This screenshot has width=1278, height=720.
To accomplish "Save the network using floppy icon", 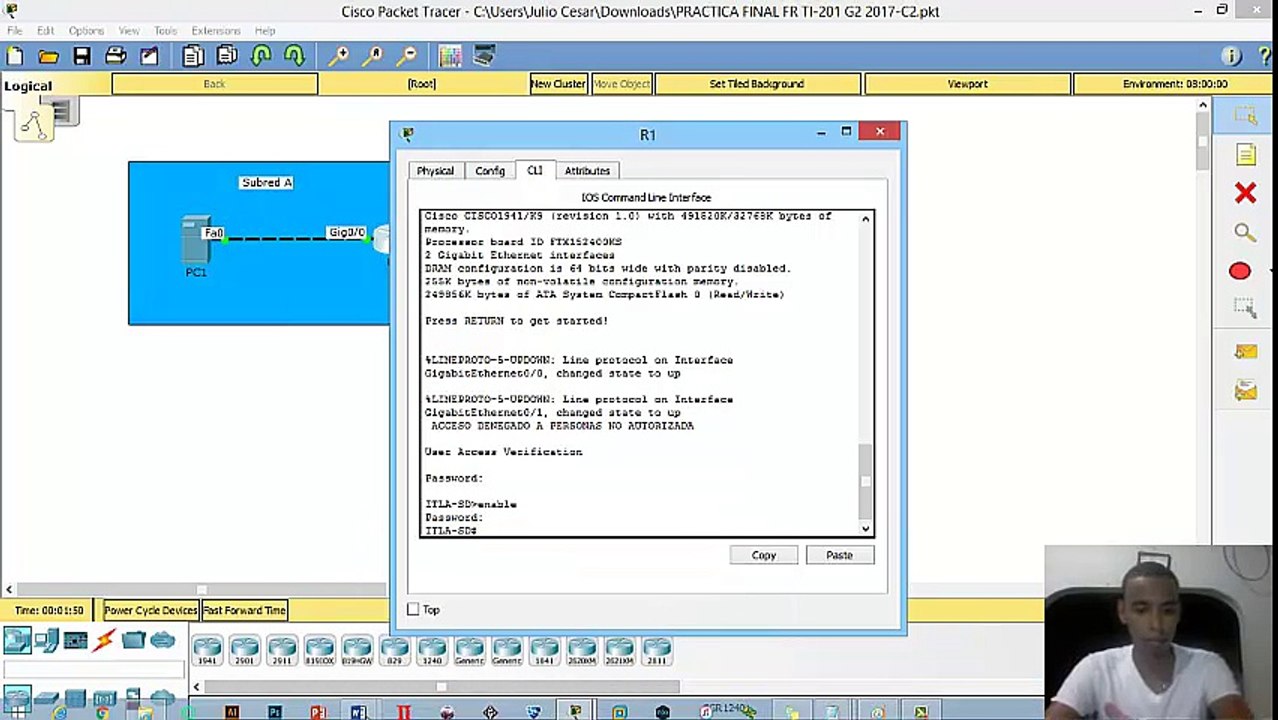I will [x=82, y=56].
